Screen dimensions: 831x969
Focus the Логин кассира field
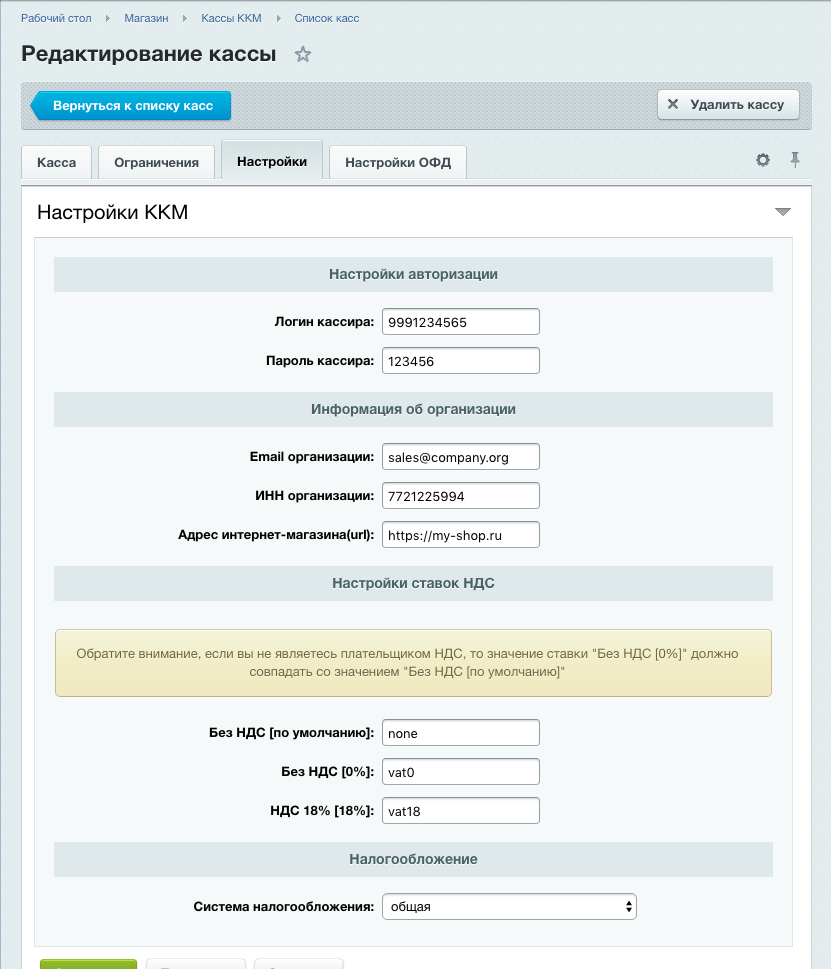(x=460, y=322)
